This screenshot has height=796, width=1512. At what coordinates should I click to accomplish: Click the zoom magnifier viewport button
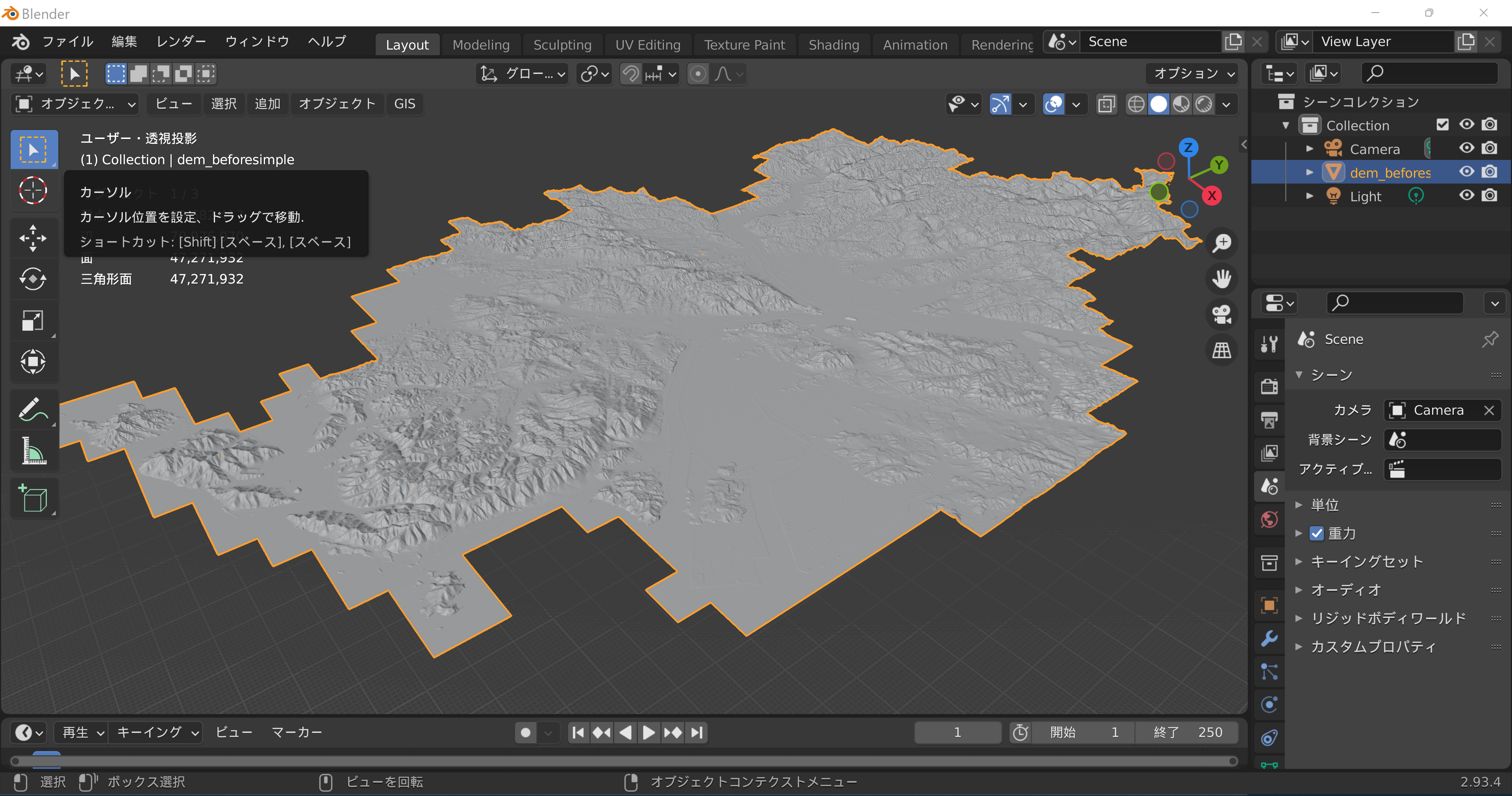[x=1221, y=243]
